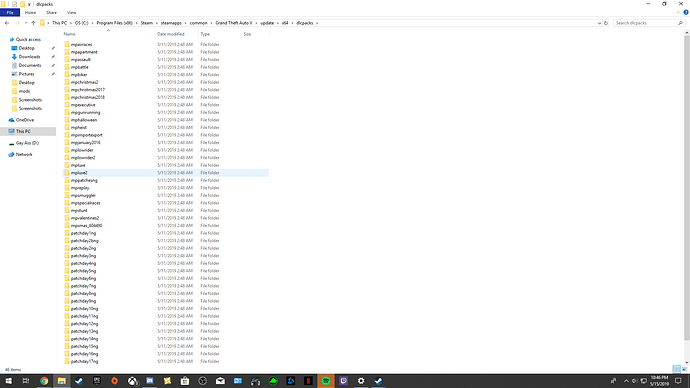This screenshot has width=690, height=388.
Task: Refresh the dlcpacks folder view
Action: pyautogui.click(x=606, y=23)
